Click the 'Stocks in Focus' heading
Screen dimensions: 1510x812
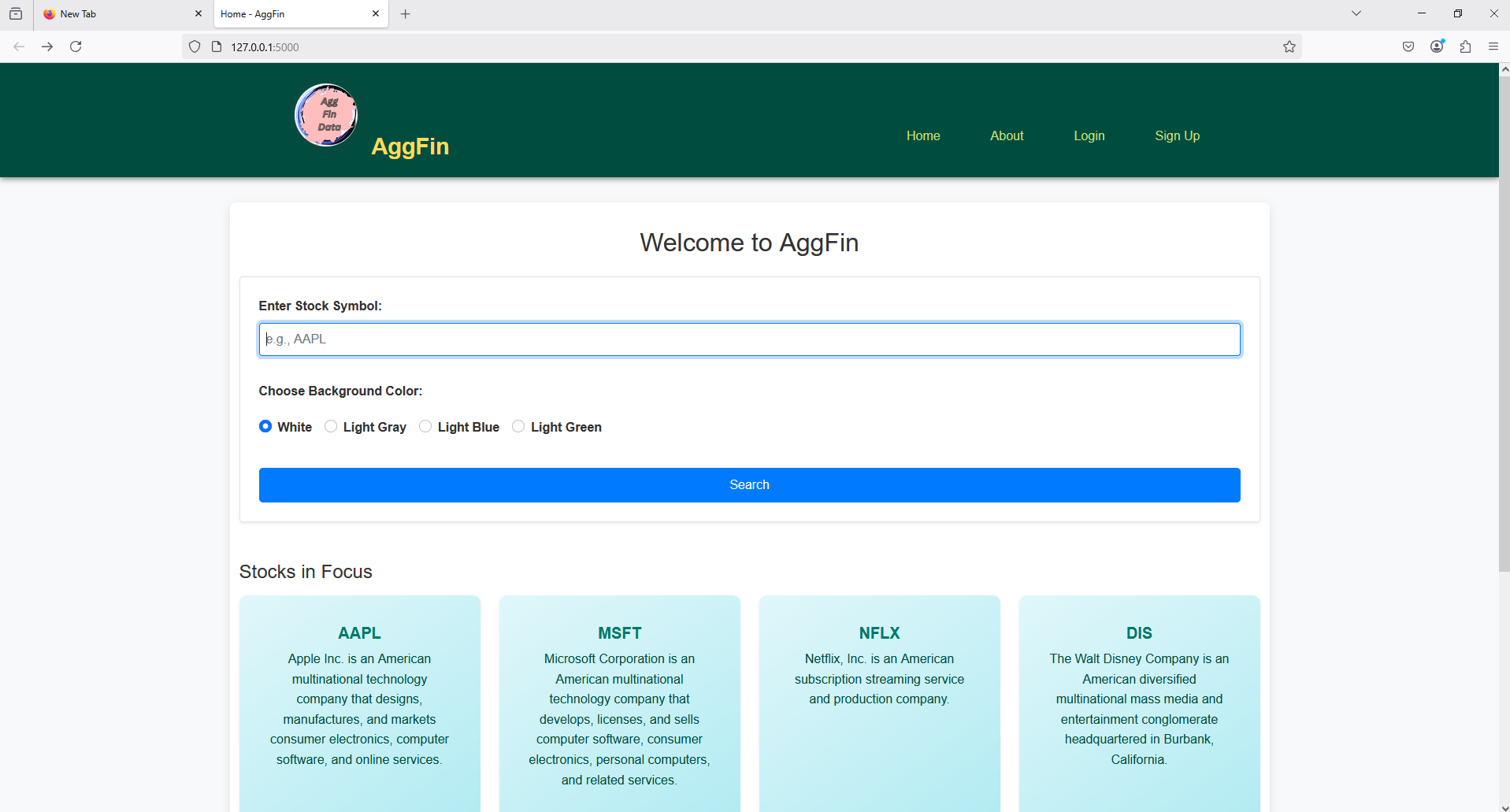[306, 572]
